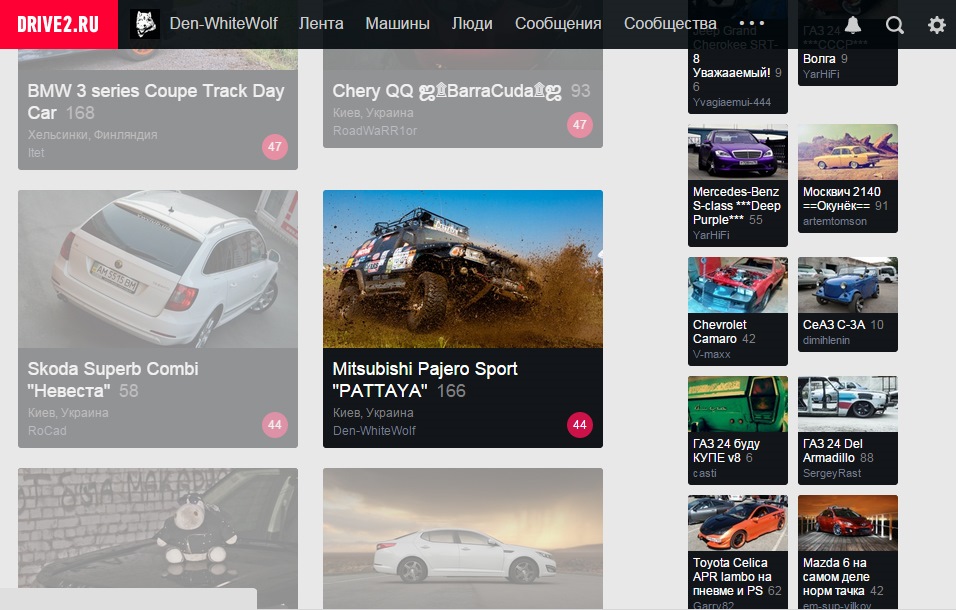
Task: Open the green ГАЗ 24 буду КУПЕ thumbnail
Action: pos(738,403)
